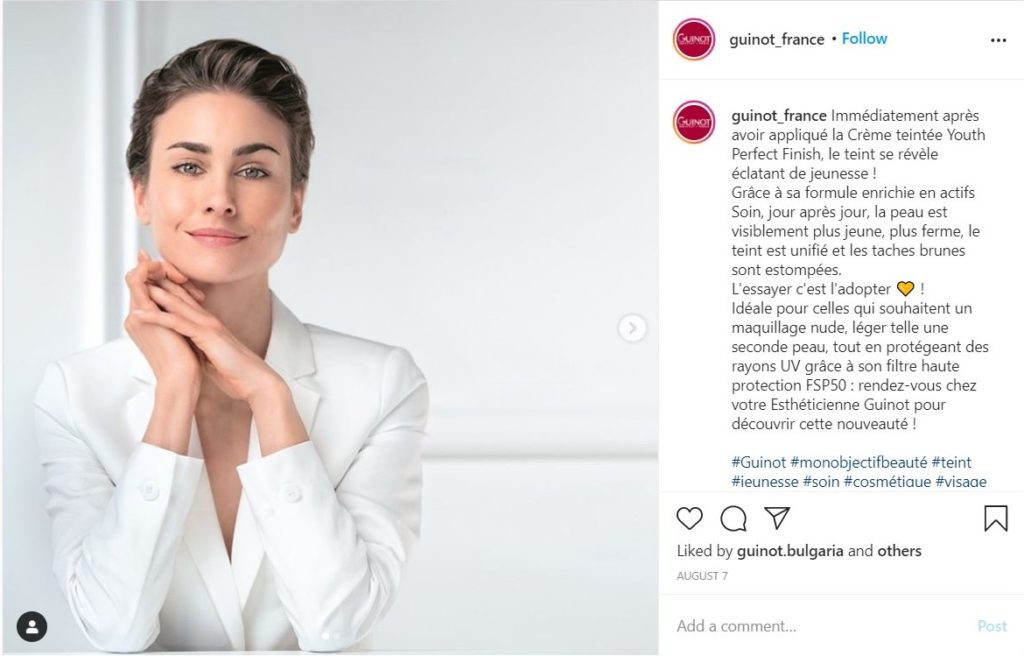Open the August 7 post date

(x=702, y=576)
